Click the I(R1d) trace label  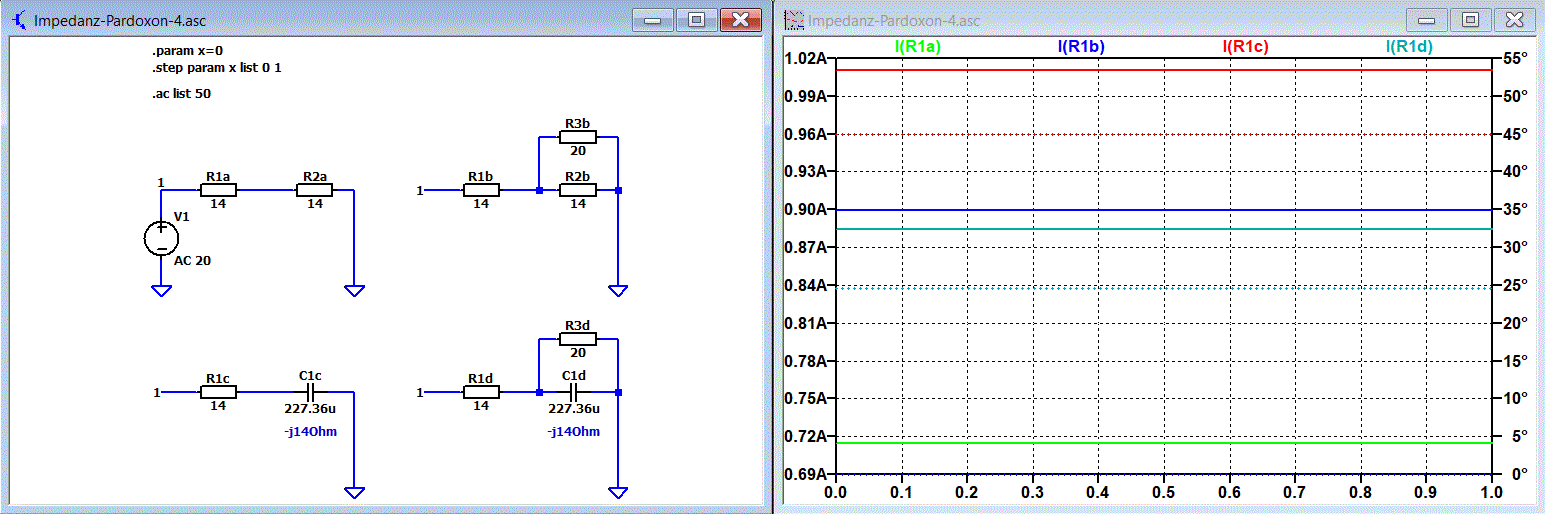(1410, 46)
